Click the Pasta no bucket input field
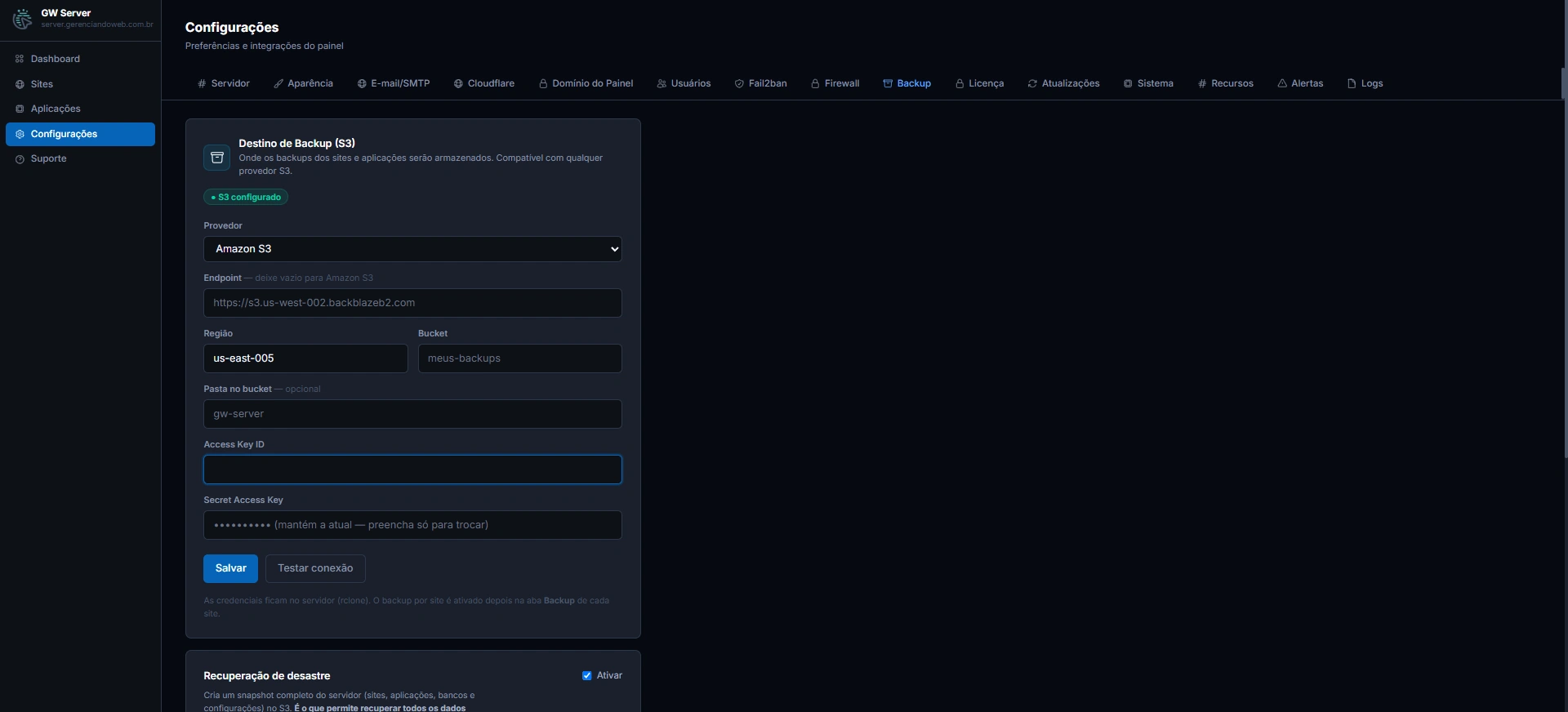Screen dimensions: 1568x712 pos(412,414)
